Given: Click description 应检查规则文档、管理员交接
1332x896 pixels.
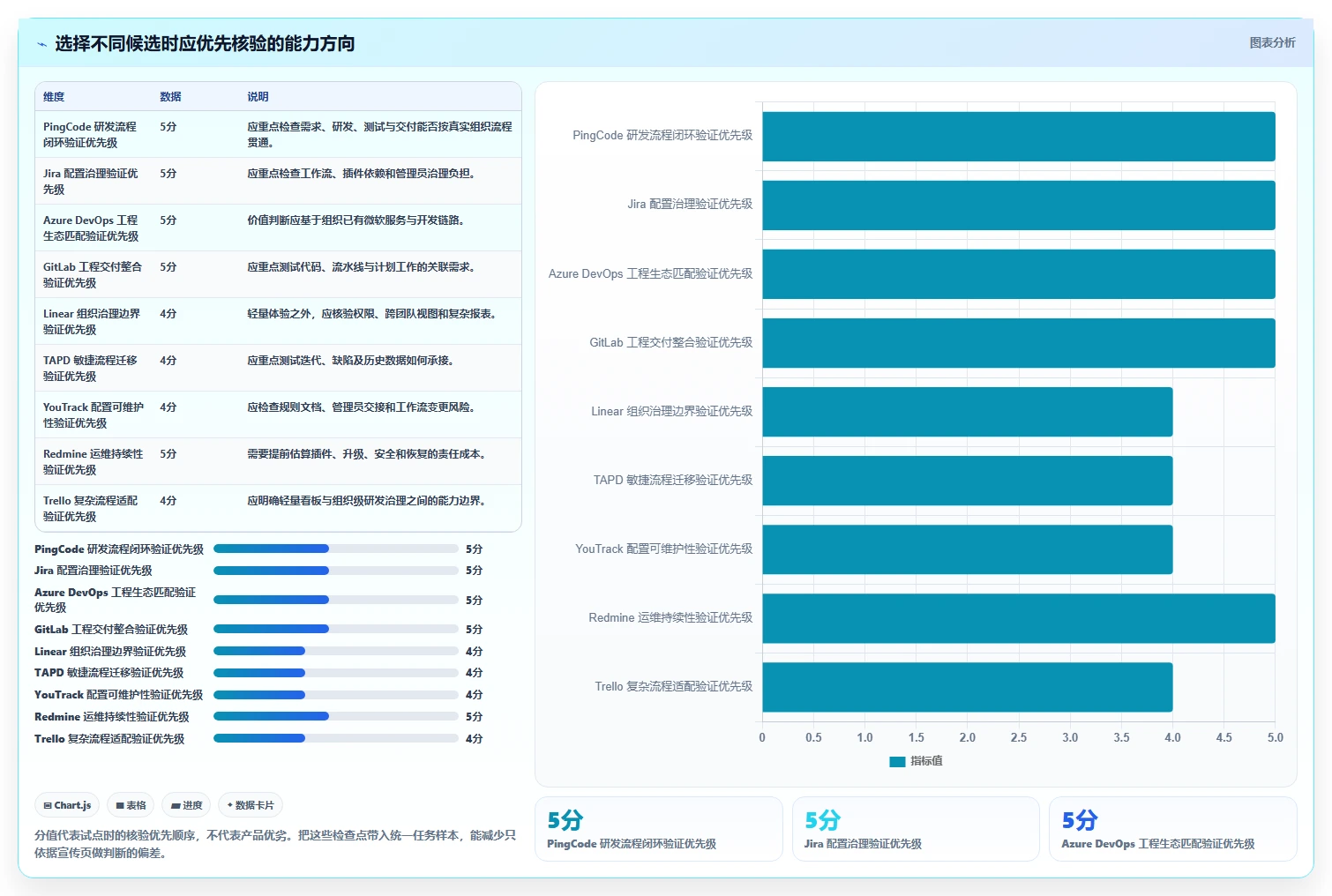Looking at the screenshot, I should coord(363,407).
